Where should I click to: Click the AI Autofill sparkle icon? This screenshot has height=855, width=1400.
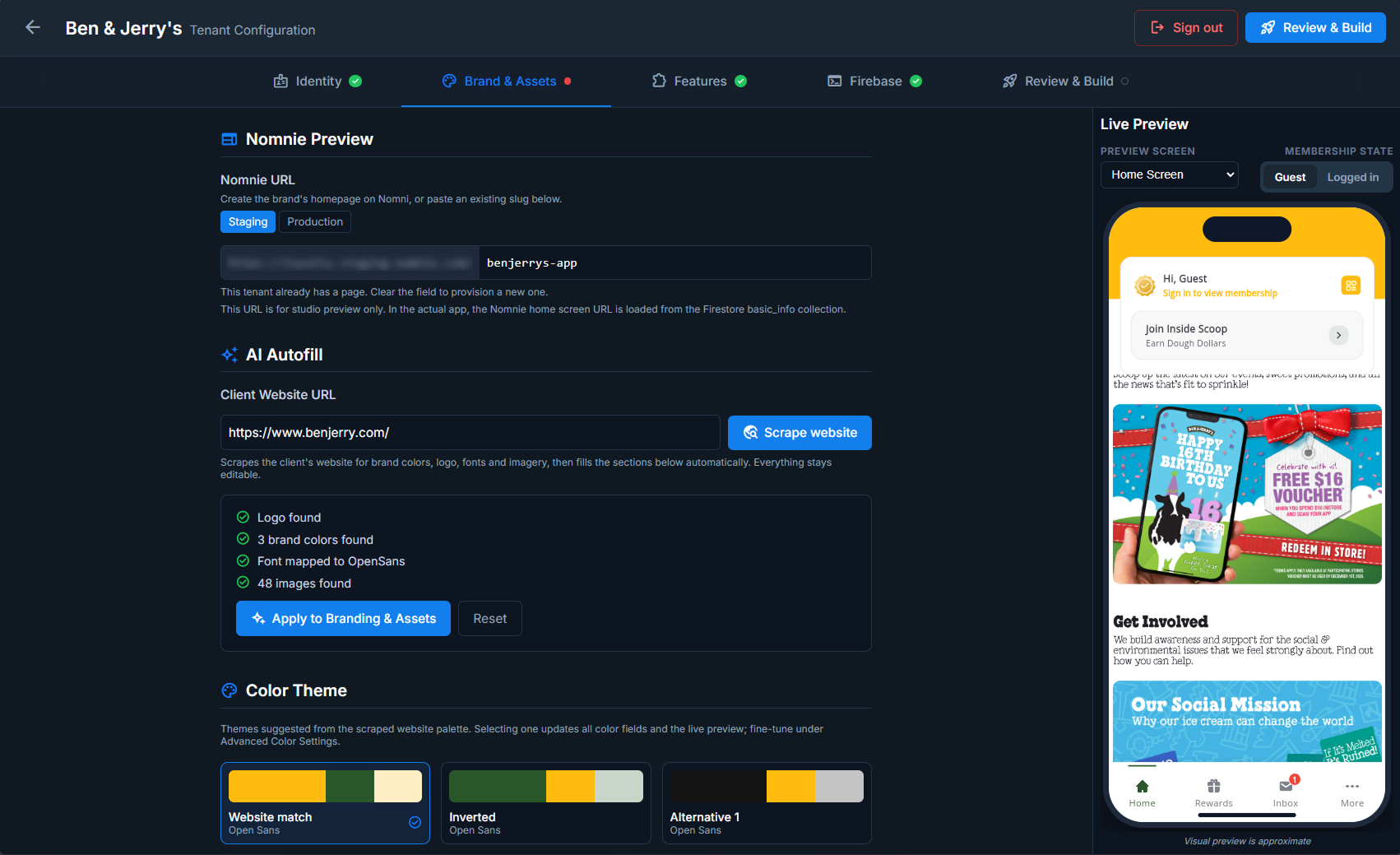pyautogui.click(x=229, y=355)
